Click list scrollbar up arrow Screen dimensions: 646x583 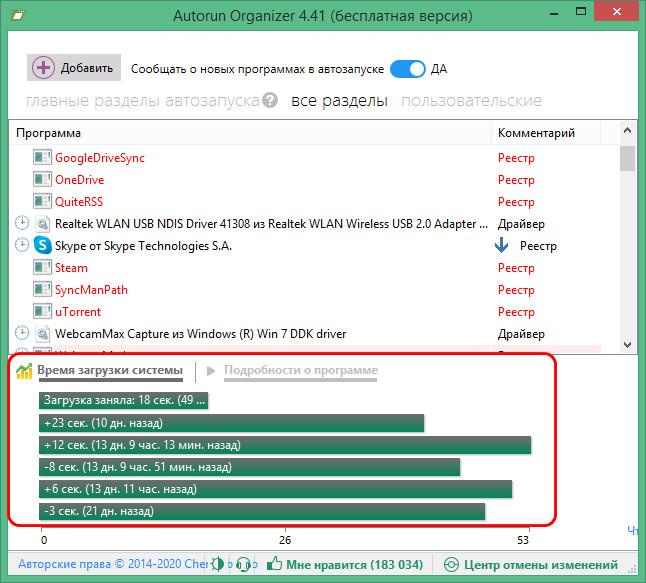tap(627, 130)
